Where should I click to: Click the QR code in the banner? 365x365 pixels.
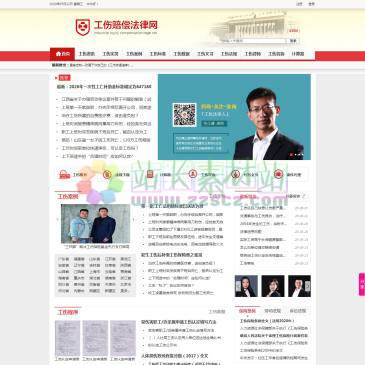pos(184,115)
